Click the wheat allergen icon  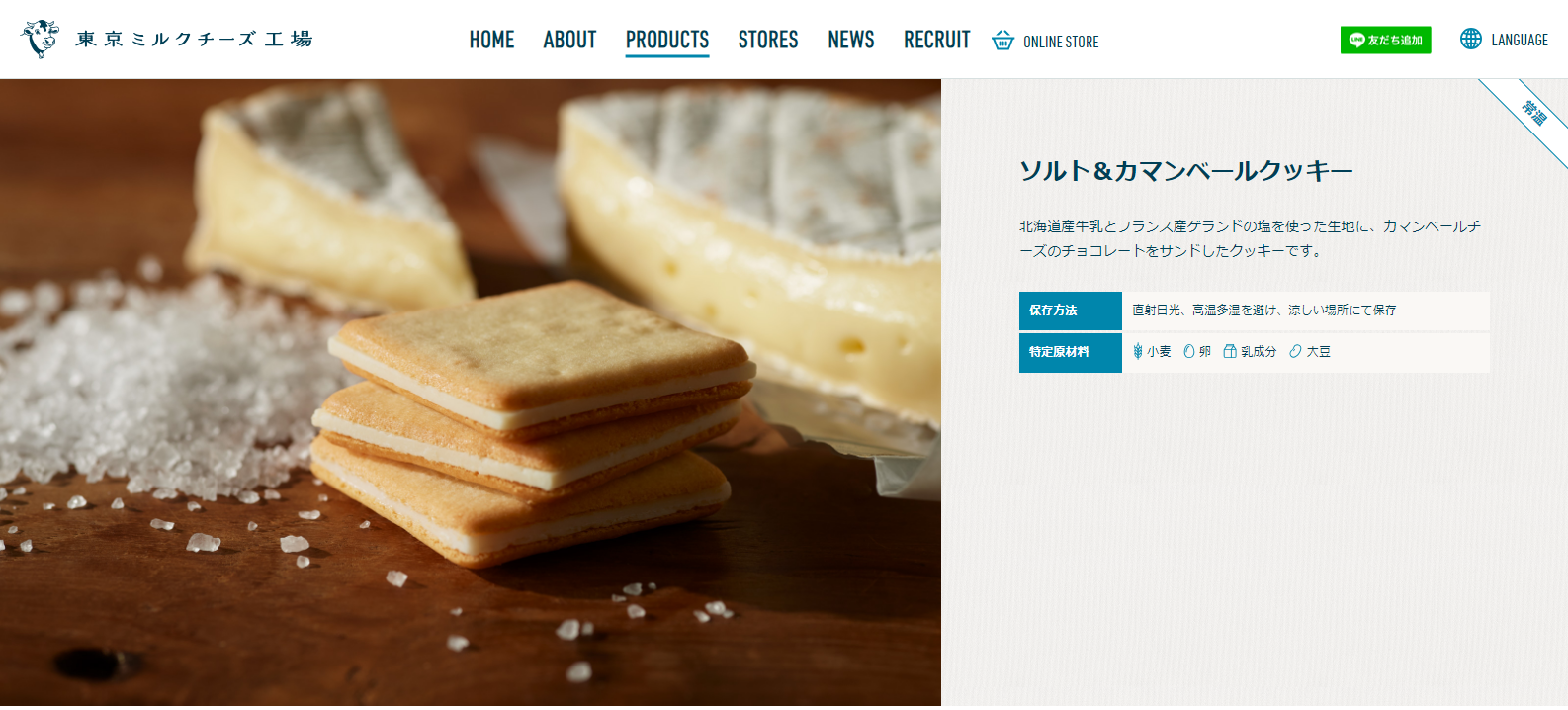pyautogui.click(x=1138, y=351)
